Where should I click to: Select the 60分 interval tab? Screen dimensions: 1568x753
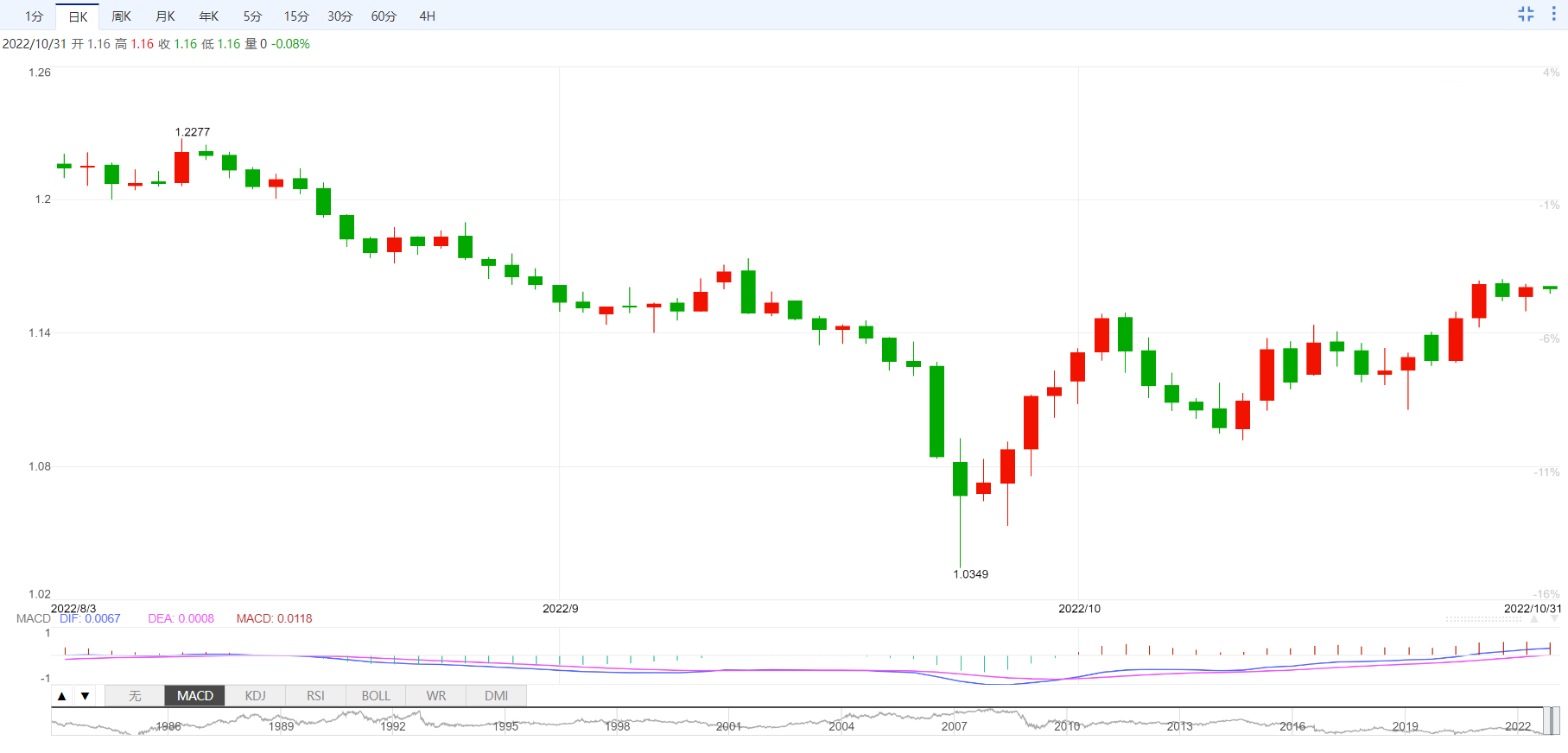[384, 16]
